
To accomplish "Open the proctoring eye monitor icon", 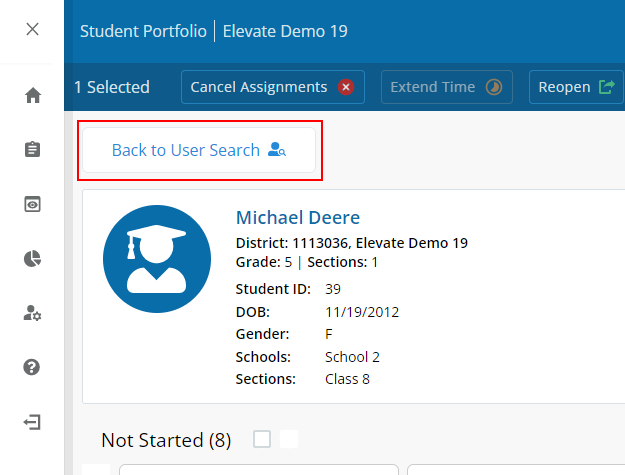I will pyautogui.click(x=32, y=204).
